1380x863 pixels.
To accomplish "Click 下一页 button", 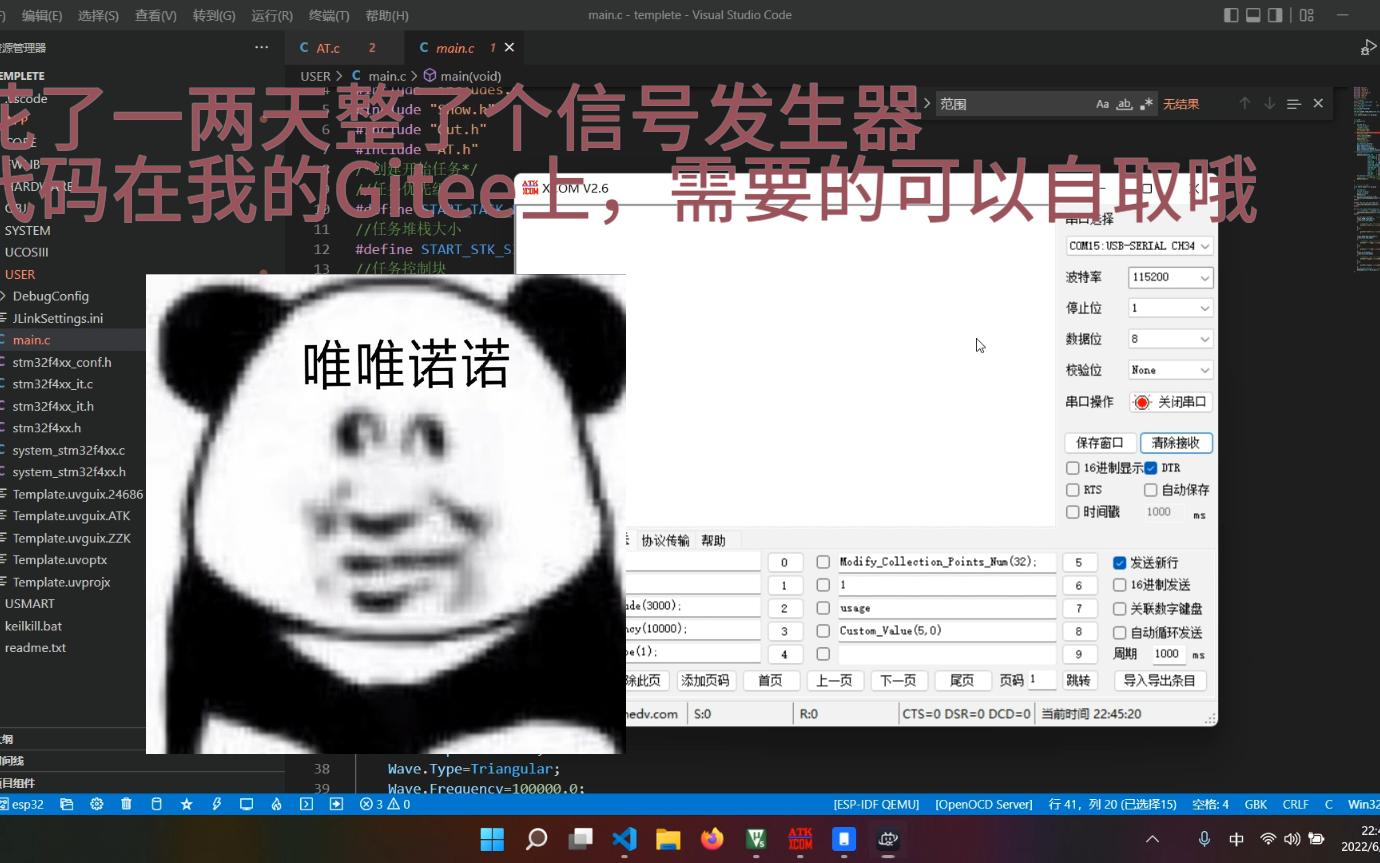I will 898,681.
